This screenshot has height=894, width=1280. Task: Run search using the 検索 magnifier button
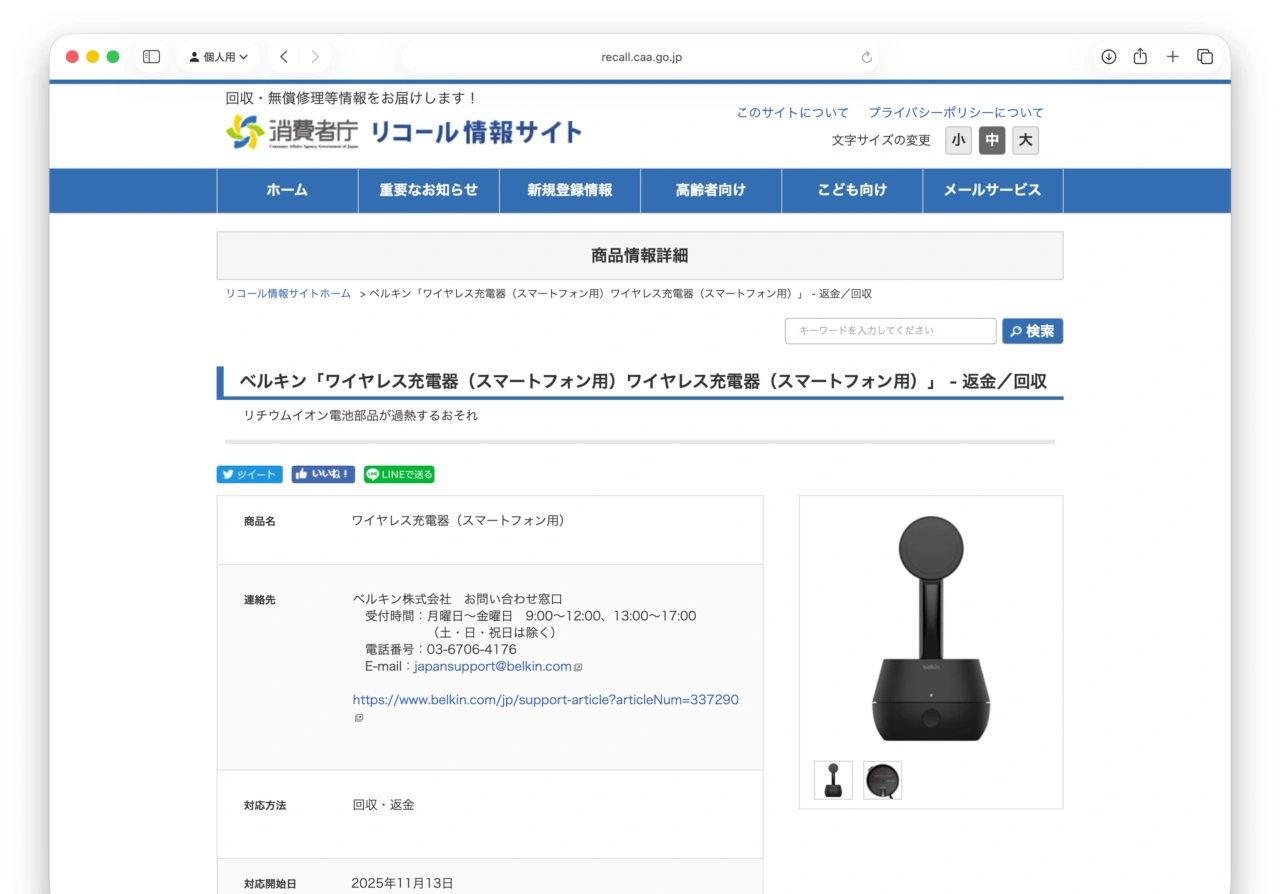1032,330
